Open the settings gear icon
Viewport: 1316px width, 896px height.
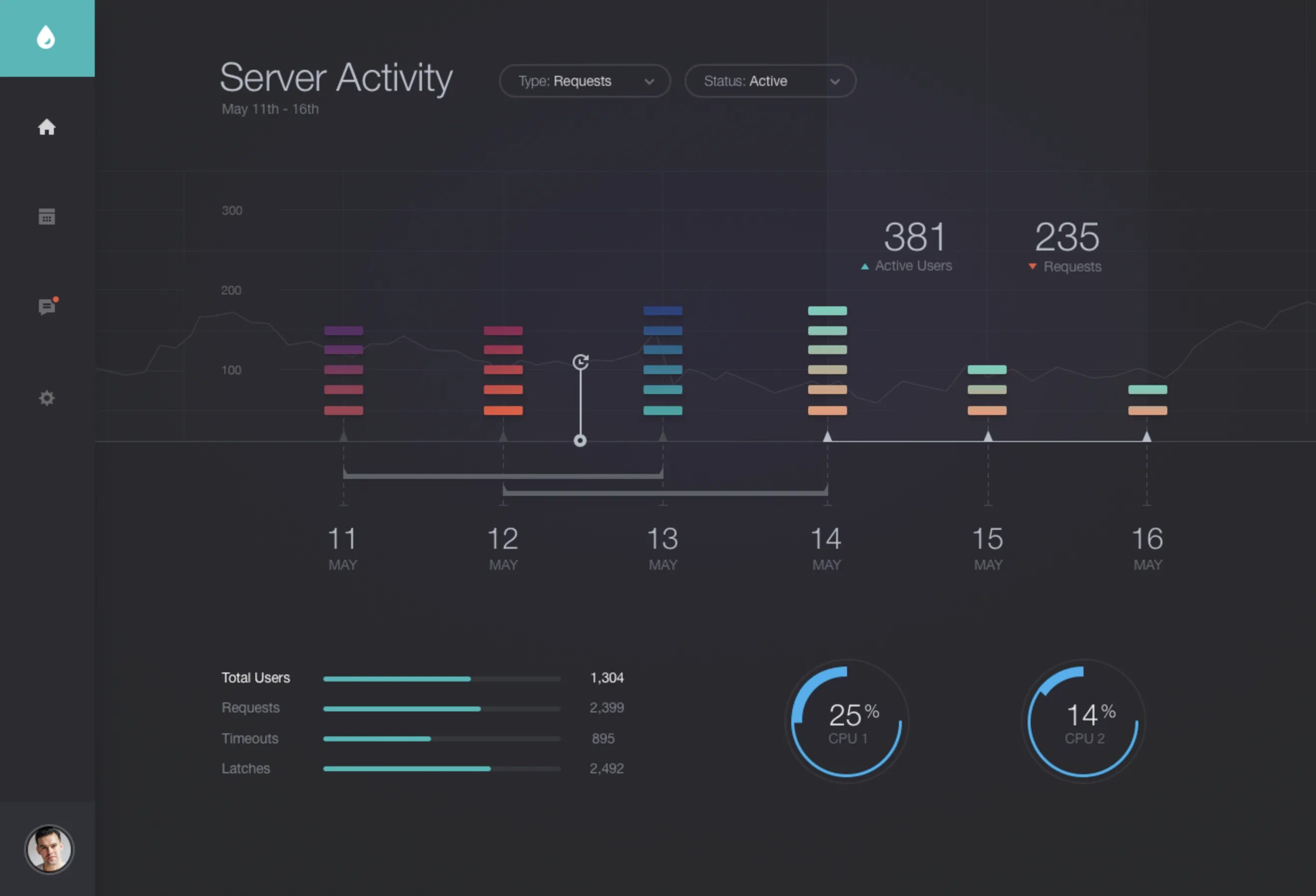pos(46,398)
